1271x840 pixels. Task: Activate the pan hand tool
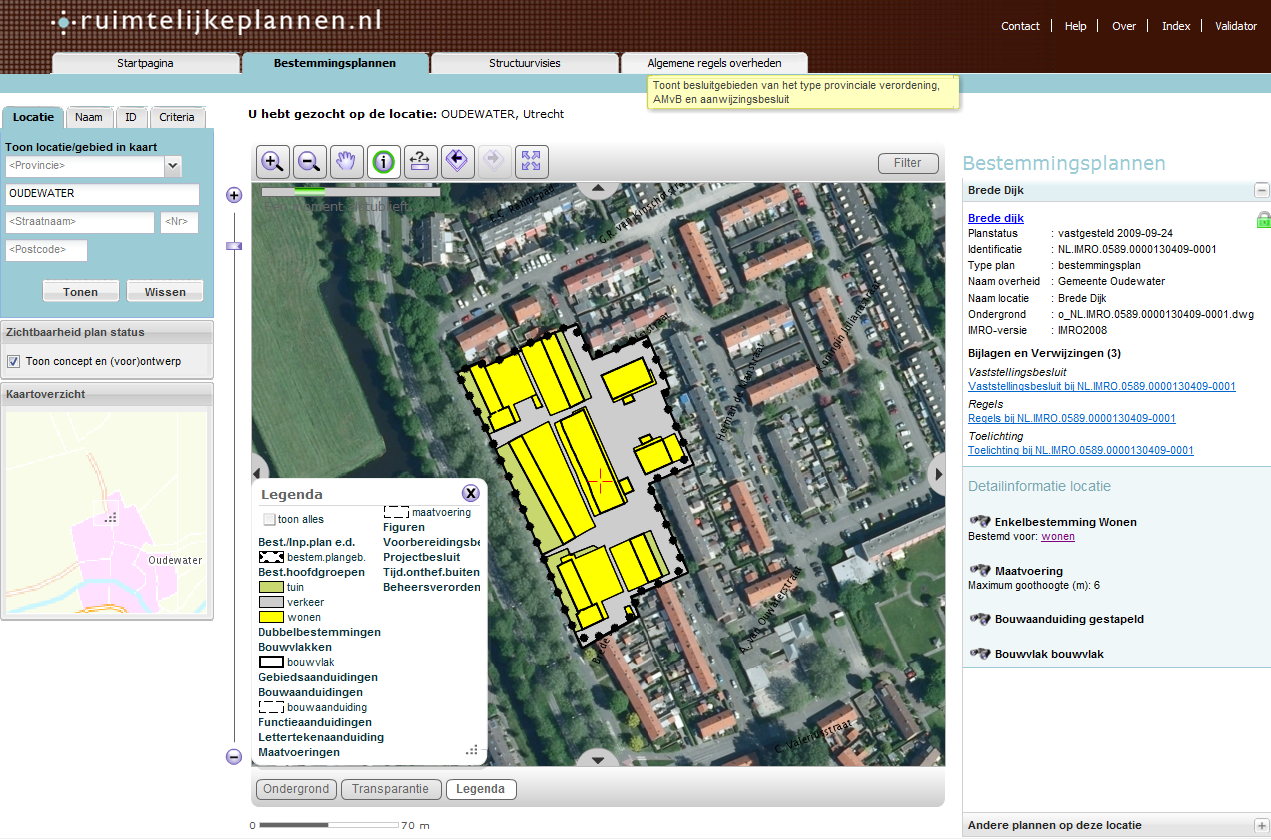(346, 161)
